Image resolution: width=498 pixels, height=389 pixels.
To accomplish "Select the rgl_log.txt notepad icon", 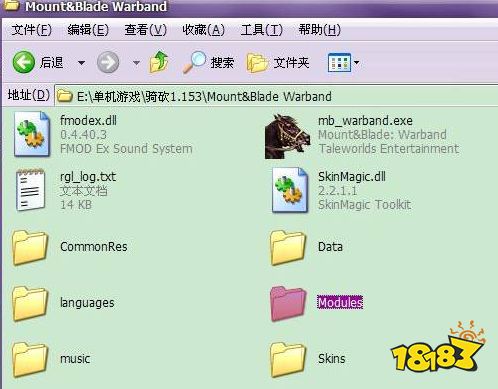I will [30, 190].
